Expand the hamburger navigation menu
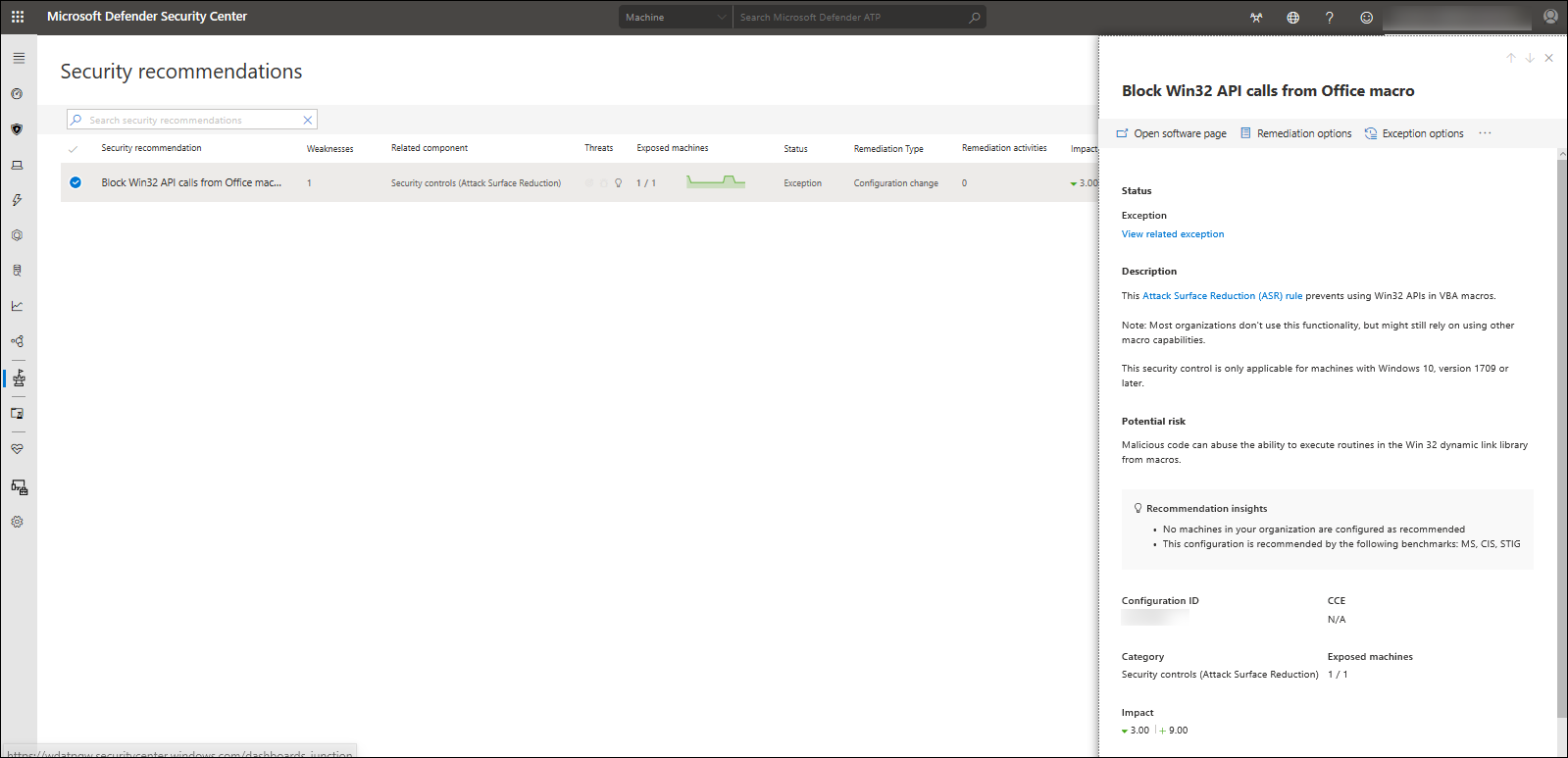The height and width of the screenshot is (758, 1568). (x=18, y=58)
